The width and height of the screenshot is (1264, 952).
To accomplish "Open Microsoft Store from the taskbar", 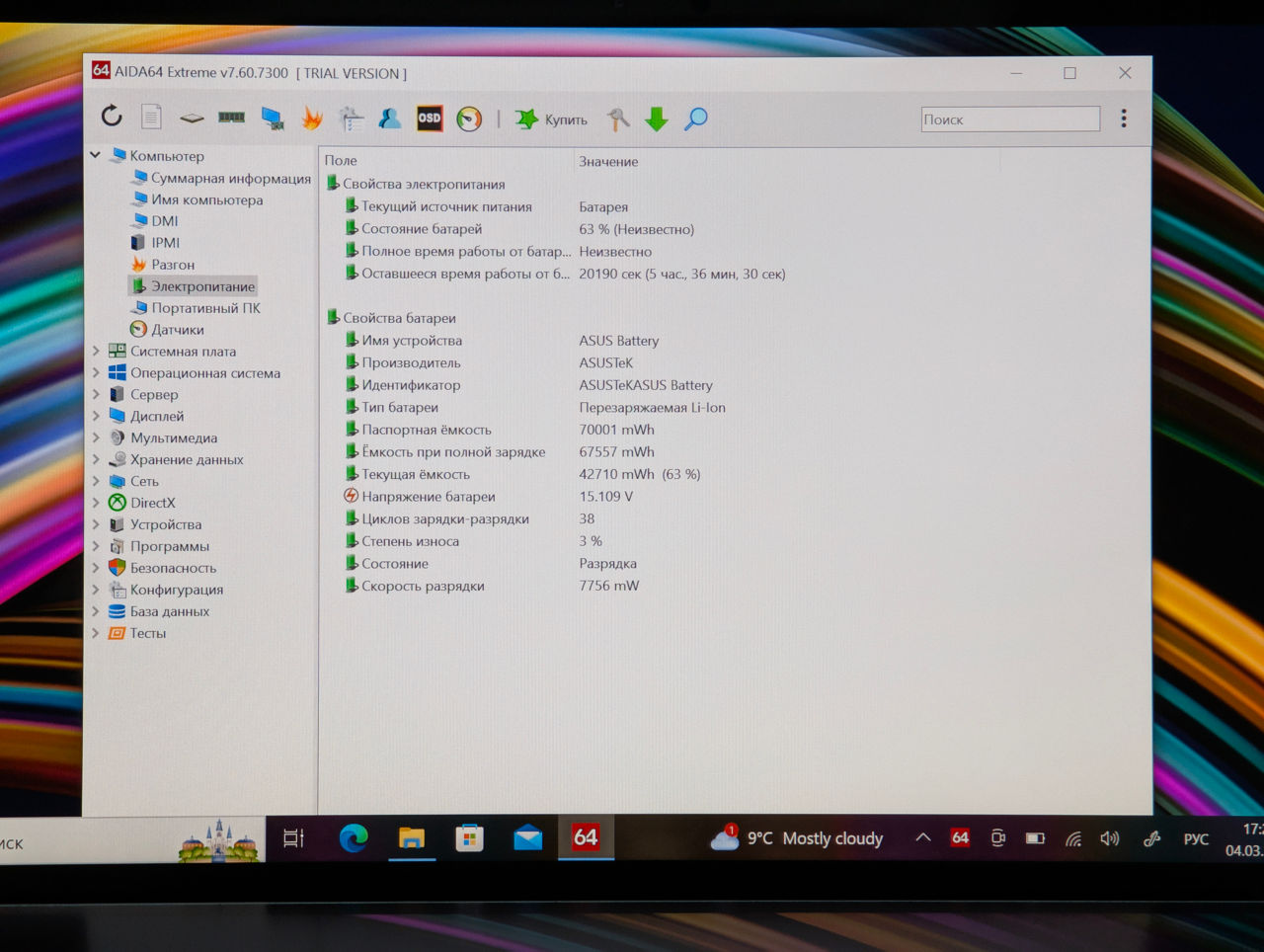I will 469,838.
